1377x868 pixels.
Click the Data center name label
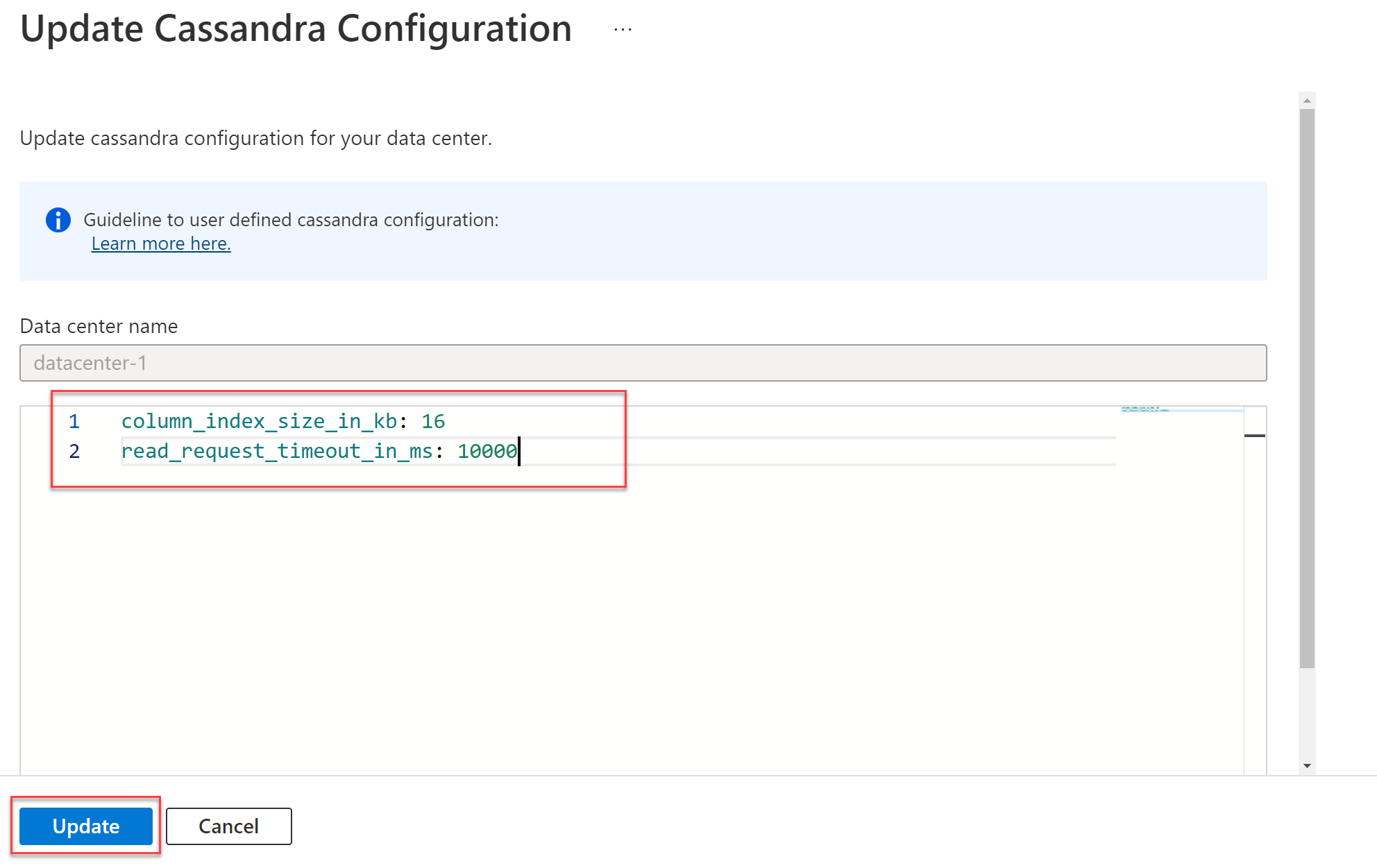99,326
